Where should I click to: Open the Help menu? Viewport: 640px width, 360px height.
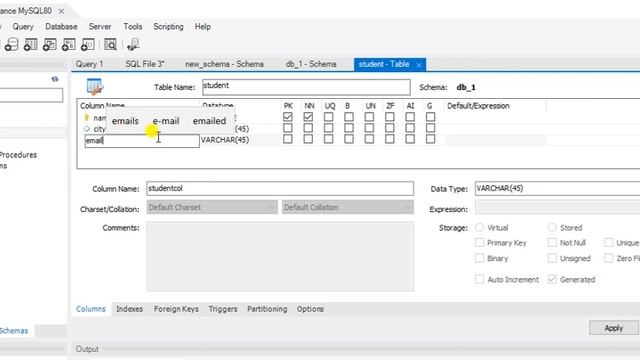(202, 27)
